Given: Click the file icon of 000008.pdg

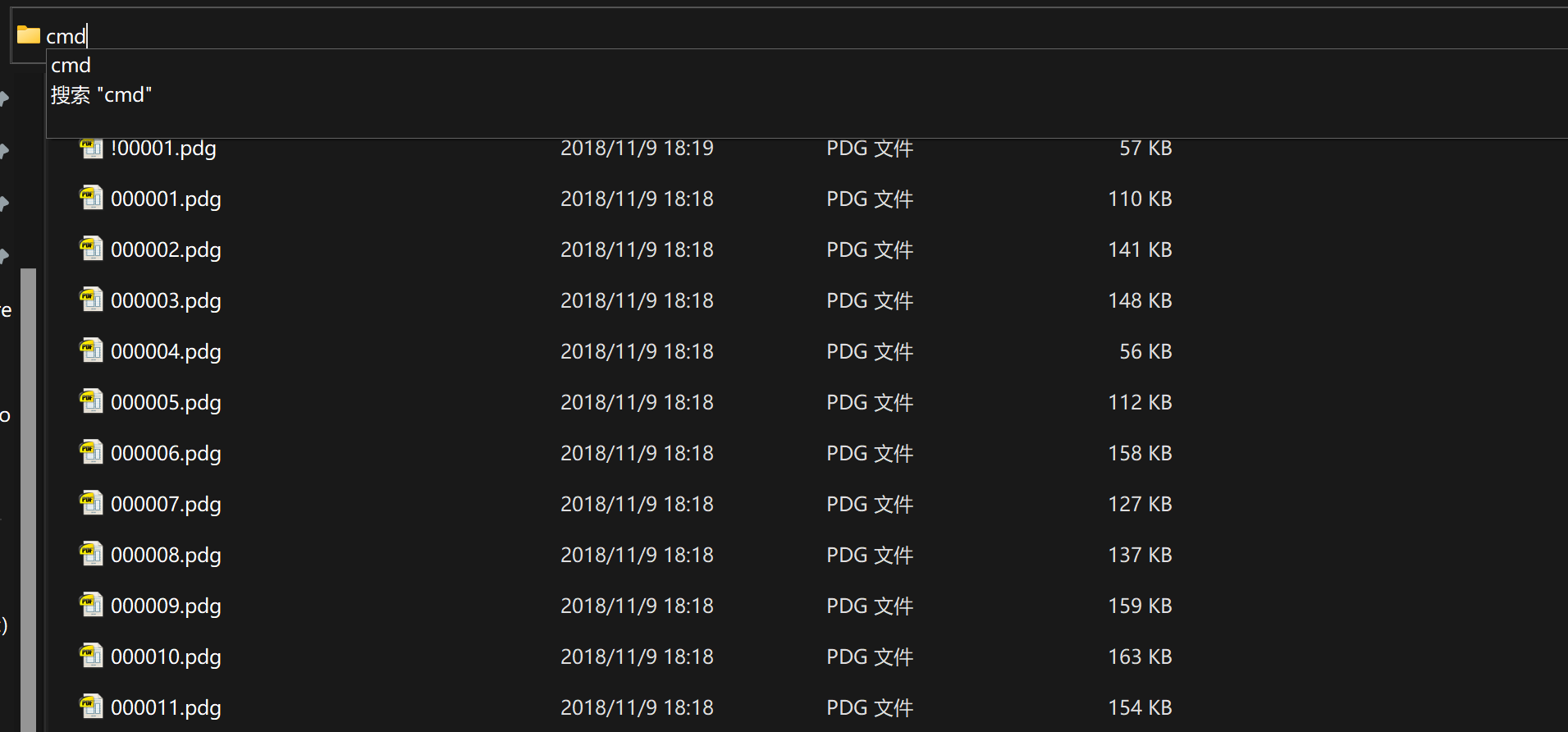Looking at the screenshot, I should pos(91,555).
